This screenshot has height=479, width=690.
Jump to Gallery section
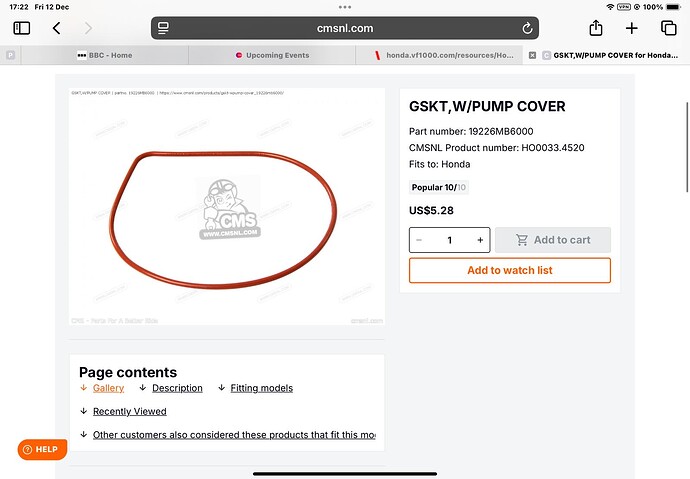[x=108, y=388]
